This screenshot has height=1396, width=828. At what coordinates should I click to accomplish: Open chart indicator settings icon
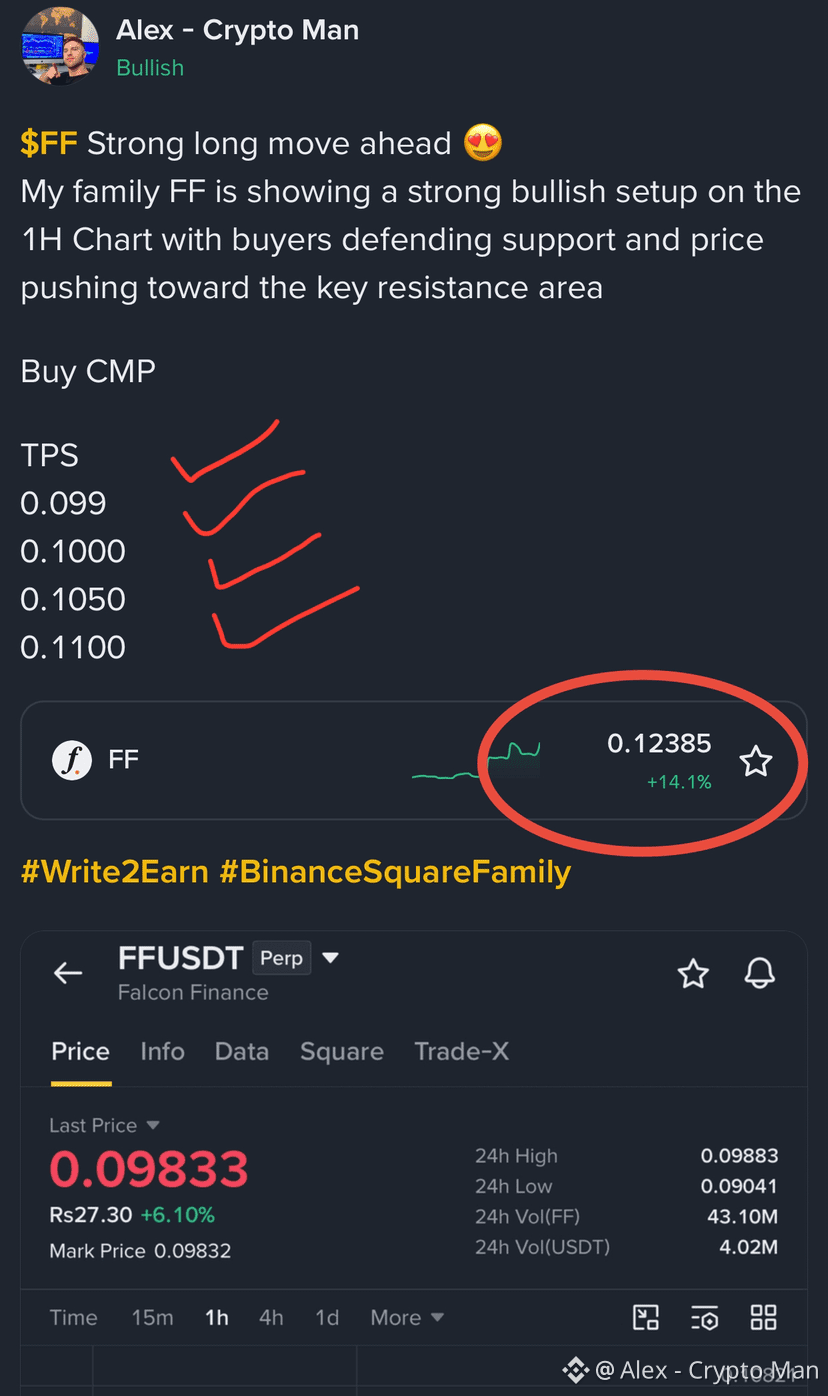click(x=705, y=1318)
